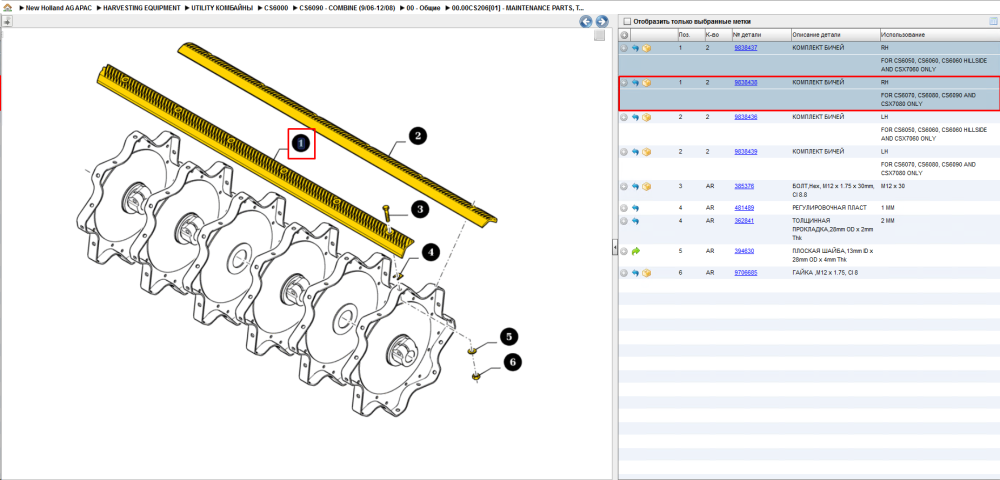1000x480 pixels.
Task: Select the 'ГАЙКА ,M12 x 1.75, Cl 8' description
Action: pyautogui.click(x=826, y=273)
